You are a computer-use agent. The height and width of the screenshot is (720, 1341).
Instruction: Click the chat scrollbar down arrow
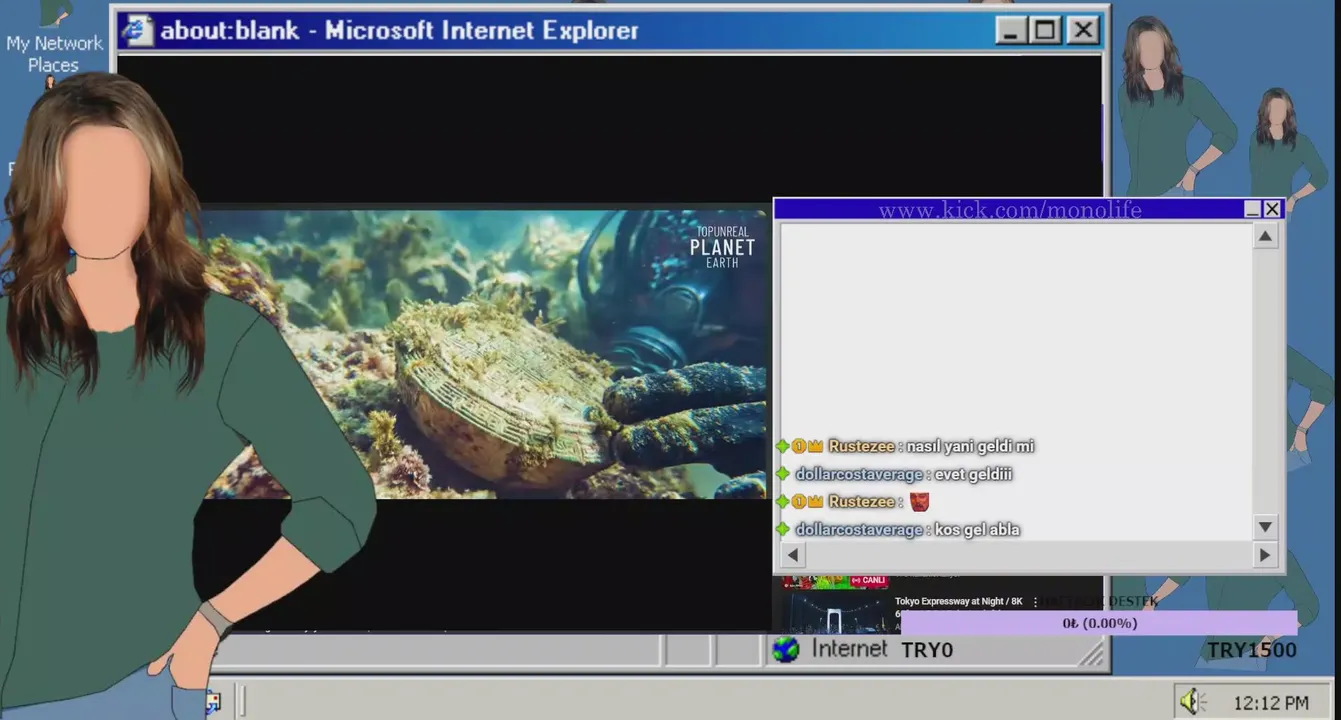[1265, 527]
